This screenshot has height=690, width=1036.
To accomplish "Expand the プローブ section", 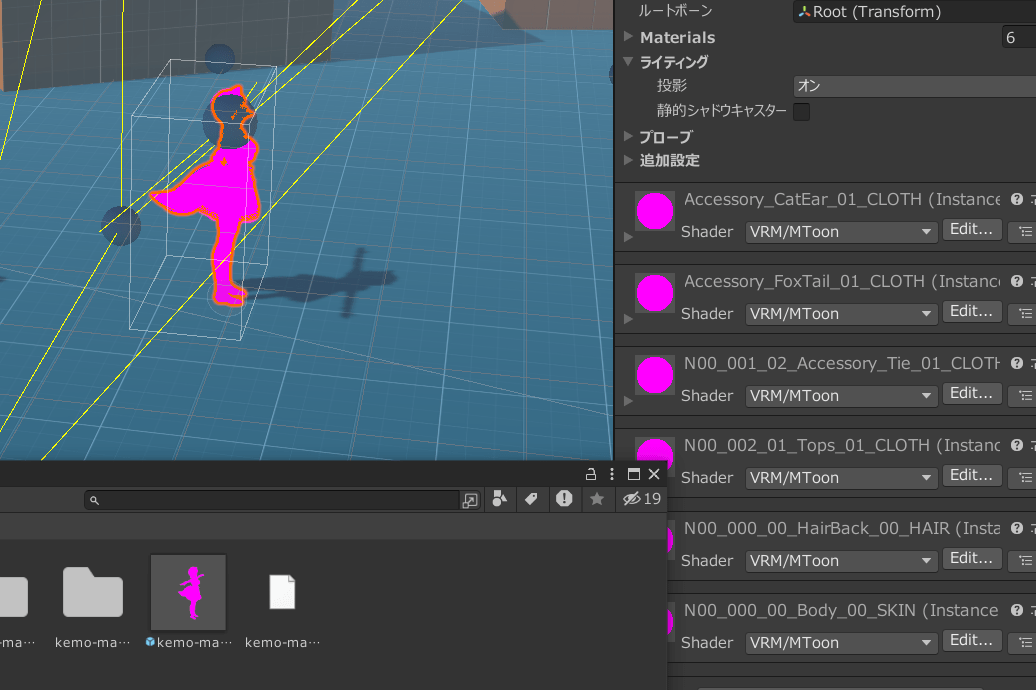I will (628, 136).
